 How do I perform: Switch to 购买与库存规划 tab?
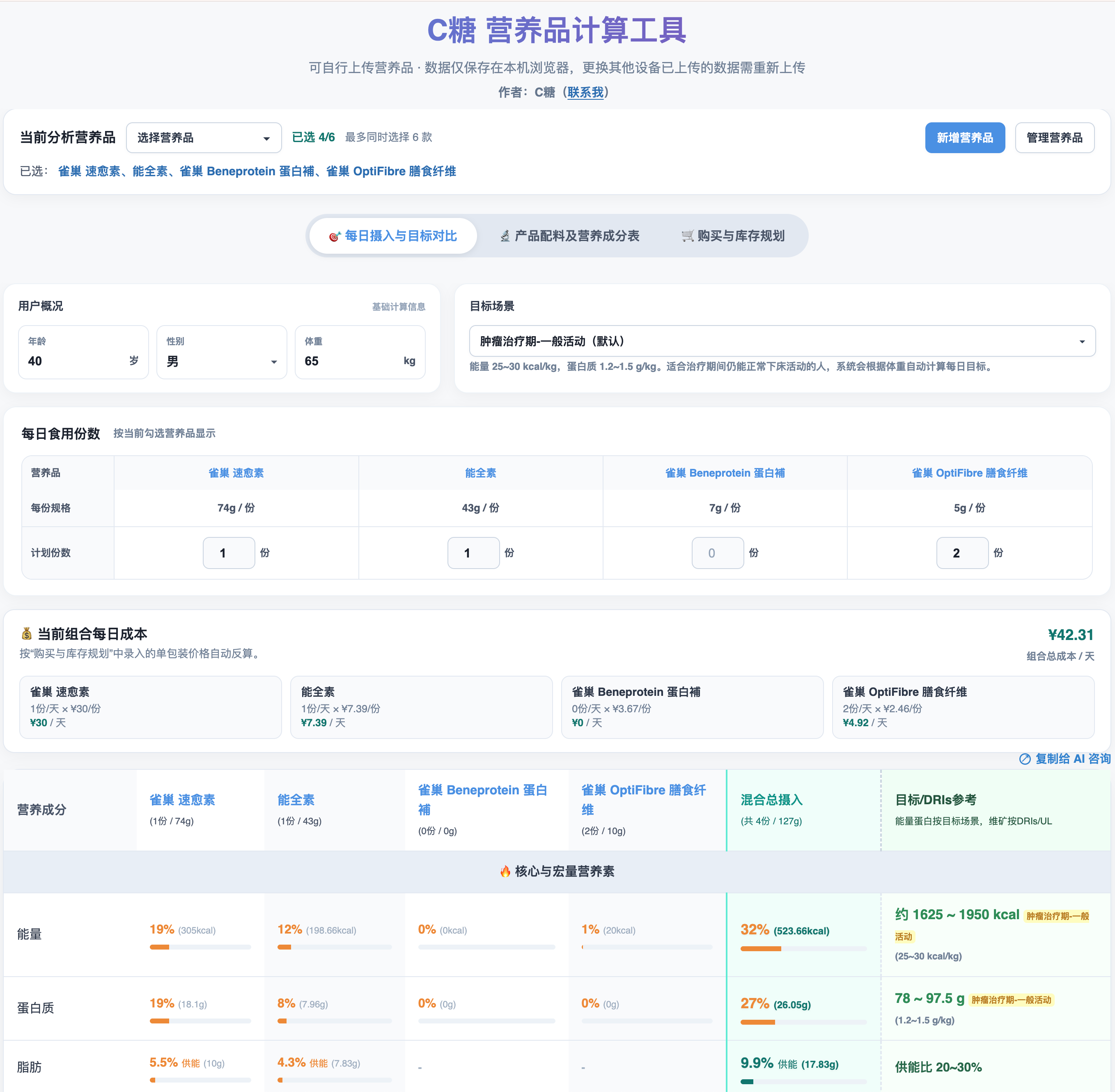tap(733, 236)
